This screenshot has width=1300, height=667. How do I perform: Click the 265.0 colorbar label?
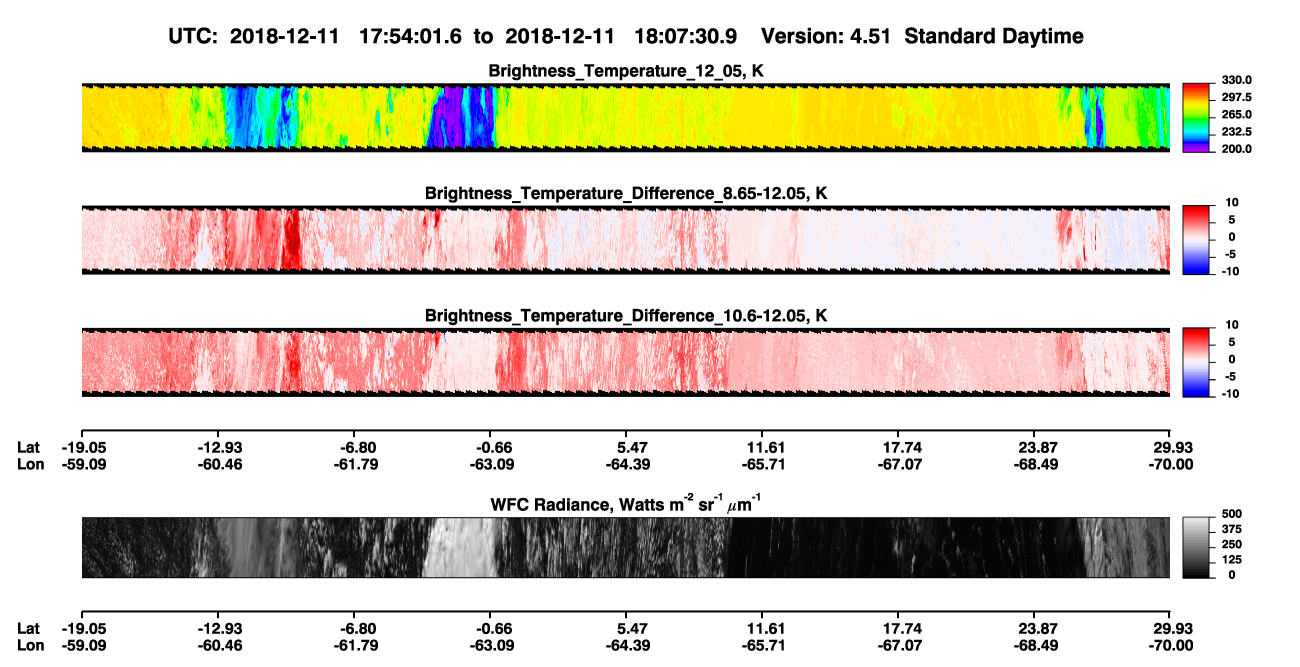tap(1237, 115)
